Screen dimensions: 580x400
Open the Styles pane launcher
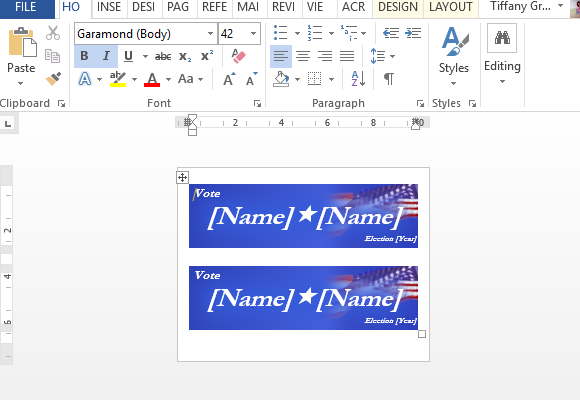tap(472, 104)
